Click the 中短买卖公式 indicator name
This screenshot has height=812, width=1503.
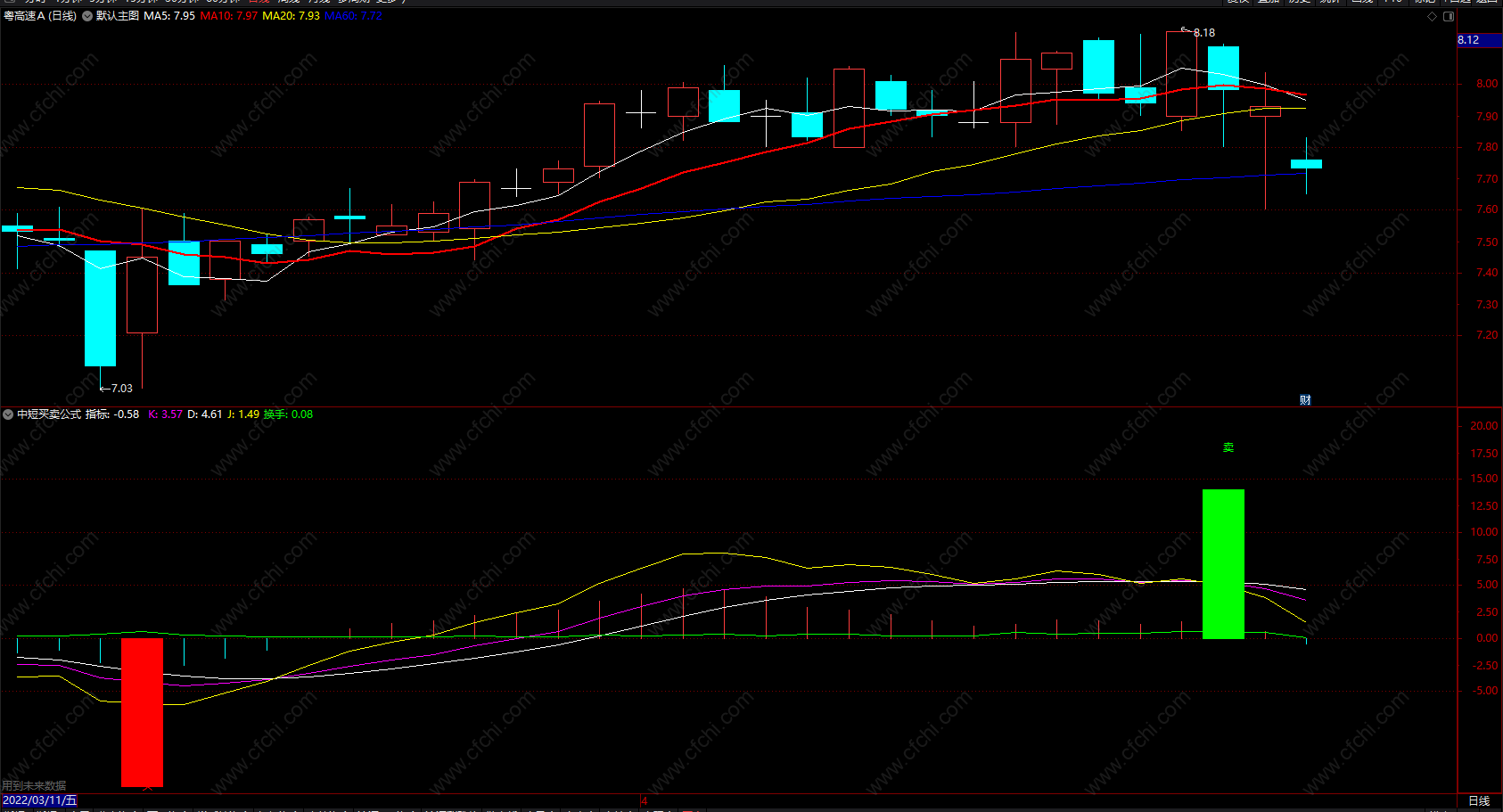click(49, 414)
